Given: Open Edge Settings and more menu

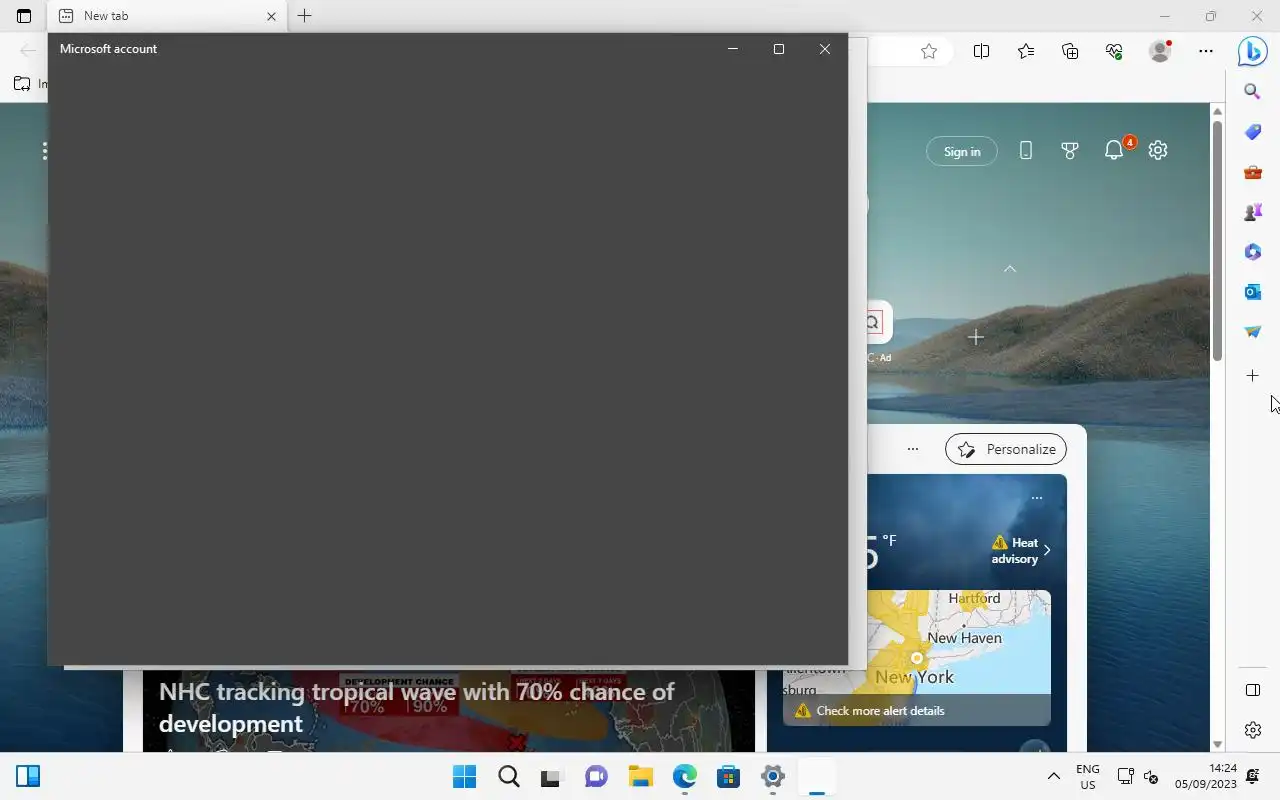Looking at the screenshot, I should pos(1206,51).
